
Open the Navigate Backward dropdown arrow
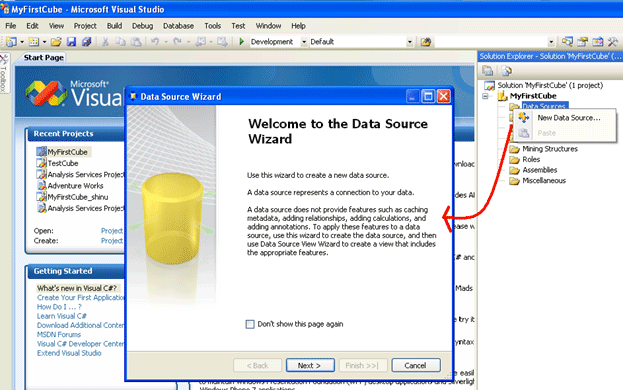click(x=211, y=42)
